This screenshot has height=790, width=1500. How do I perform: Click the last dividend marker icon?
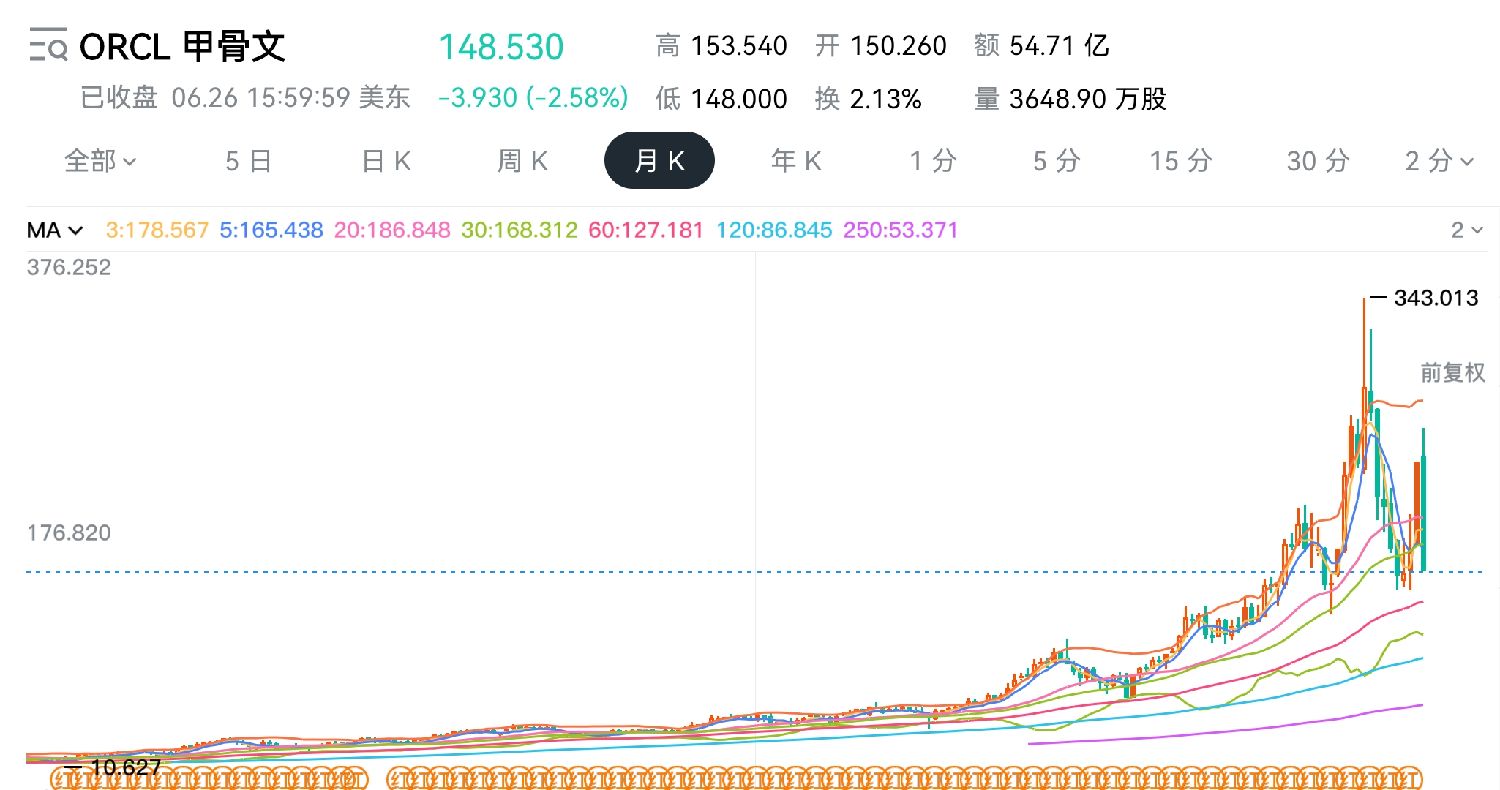1412,778
